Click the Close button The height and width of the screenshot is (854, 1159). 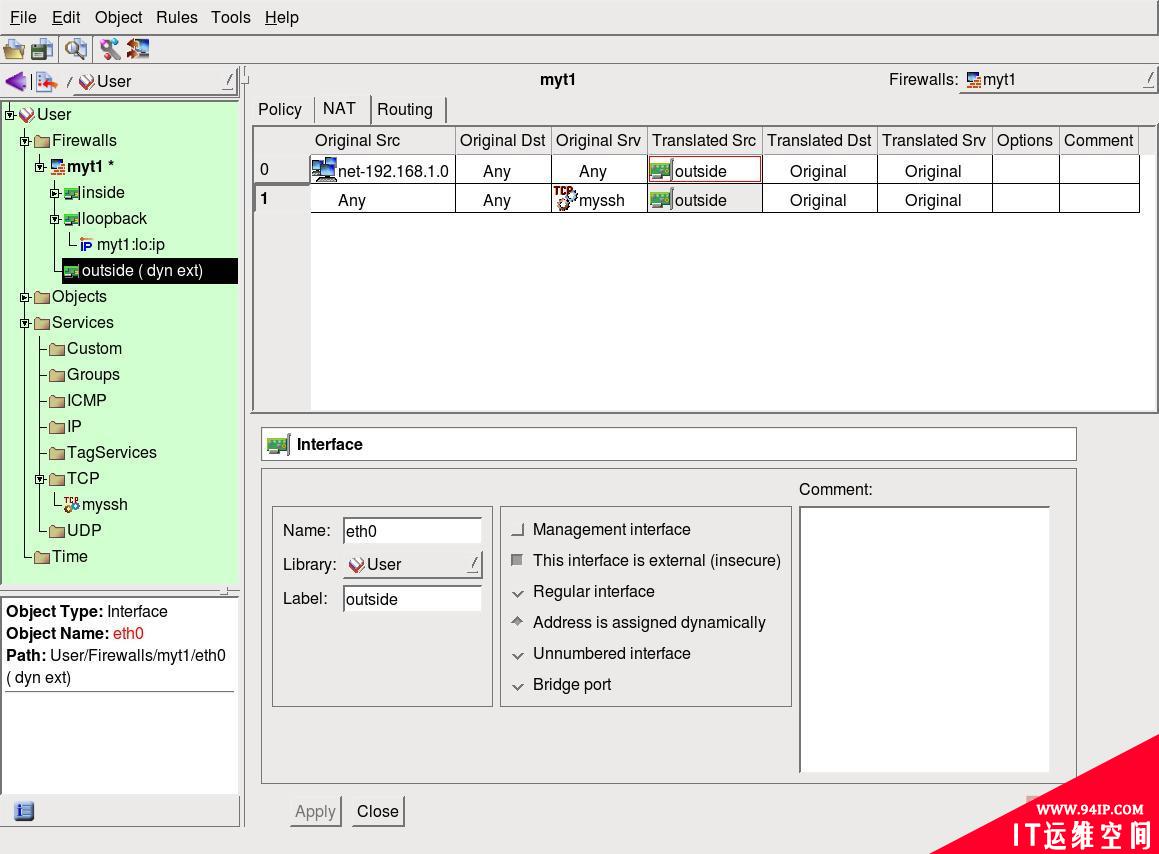coord(378,811)
